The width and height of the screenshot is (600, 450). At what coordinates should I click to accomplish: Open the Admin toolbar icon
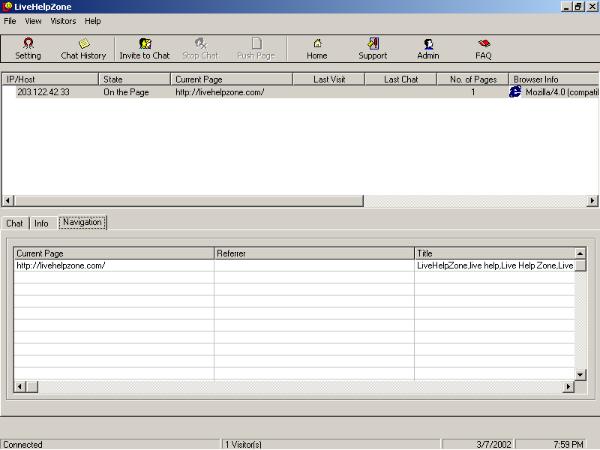pos(428,49)
